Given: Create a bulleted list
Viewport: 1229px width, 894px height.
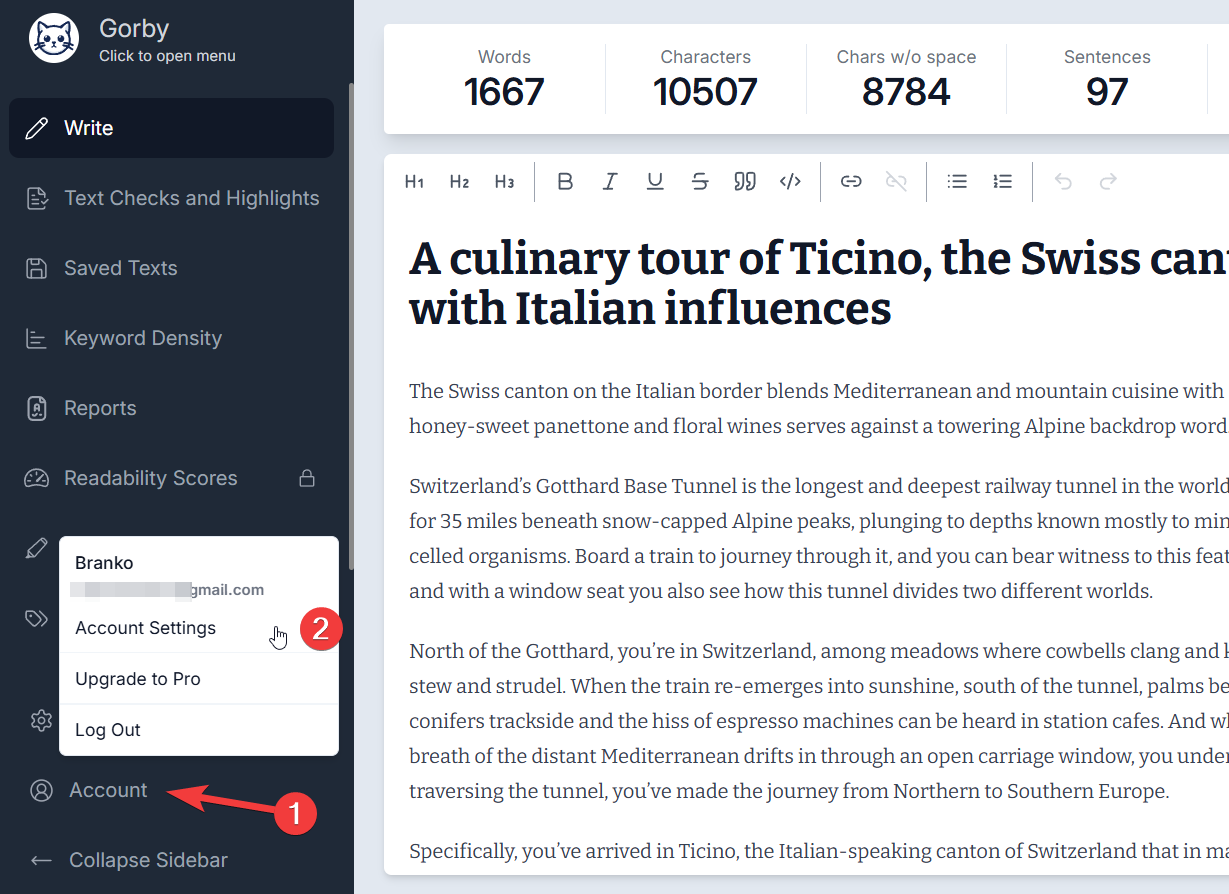Looking at the screenshot, I should click(x=957, y=182).
